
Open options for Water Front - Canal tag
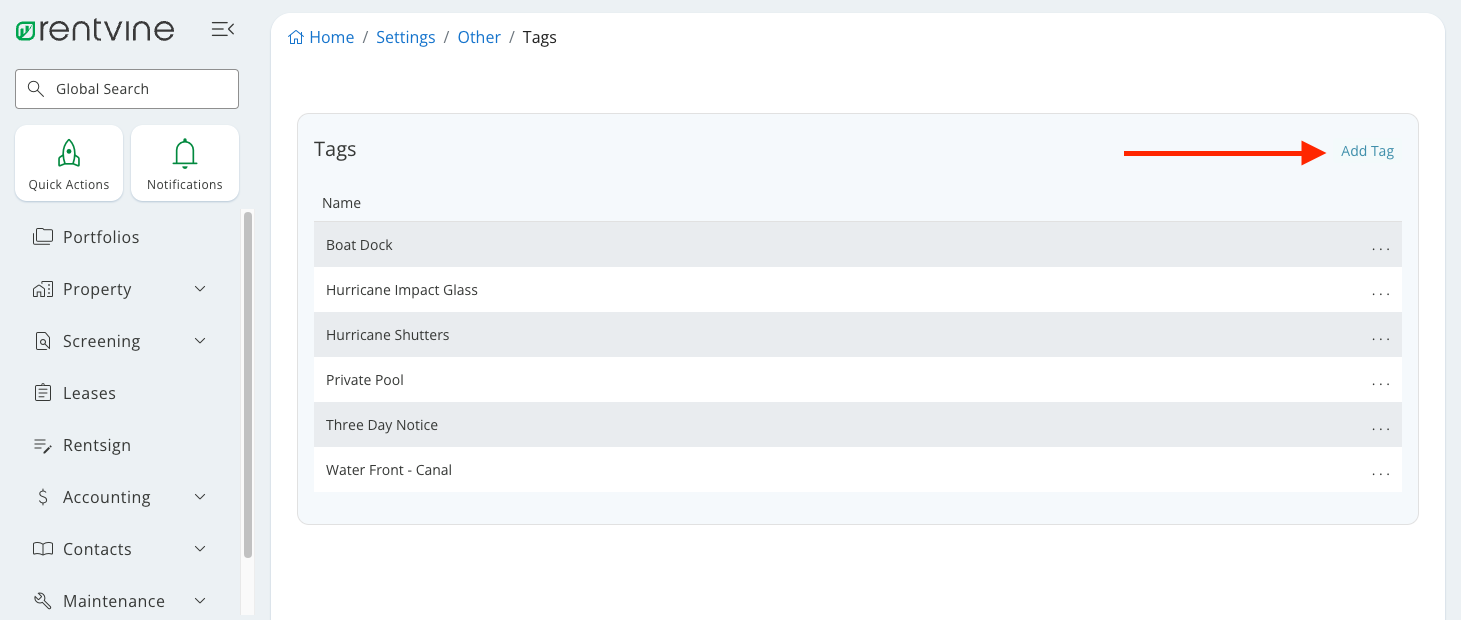tap(1381, 473)
